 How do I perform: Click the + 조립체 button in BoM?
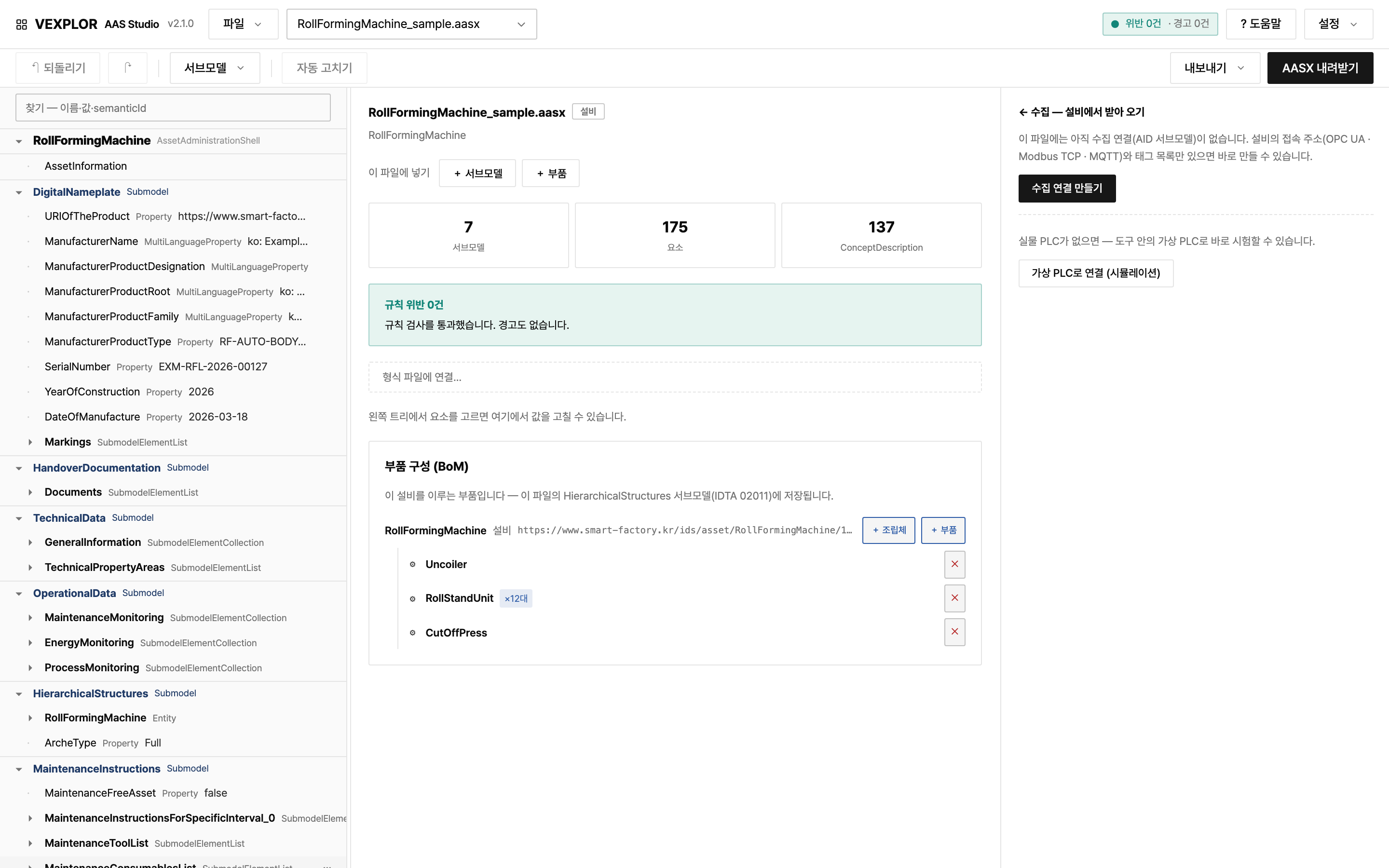[888, 530]
